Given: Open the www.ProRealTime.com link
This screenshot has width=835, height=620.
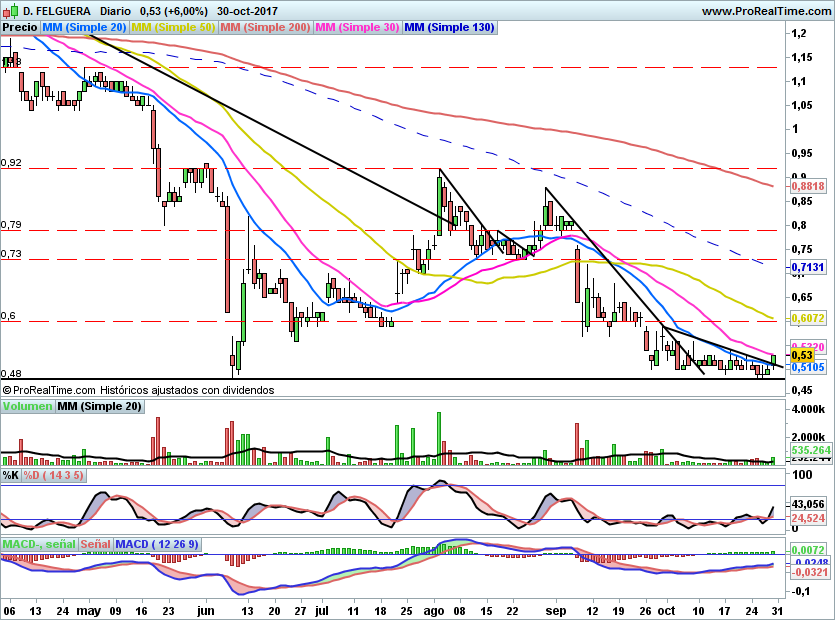Looking at the screenshot, I should pos(765,10).
